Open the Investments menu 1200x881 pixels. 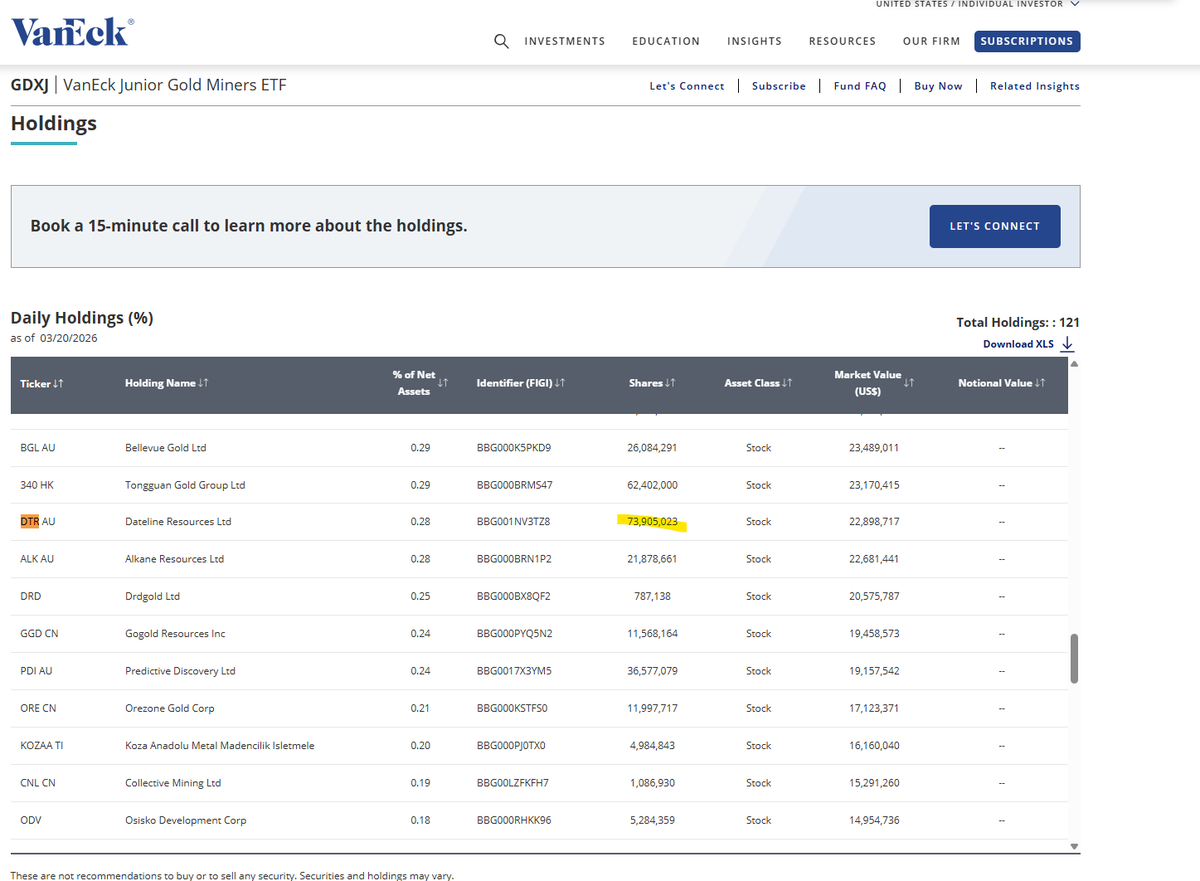tap(565, 42)
